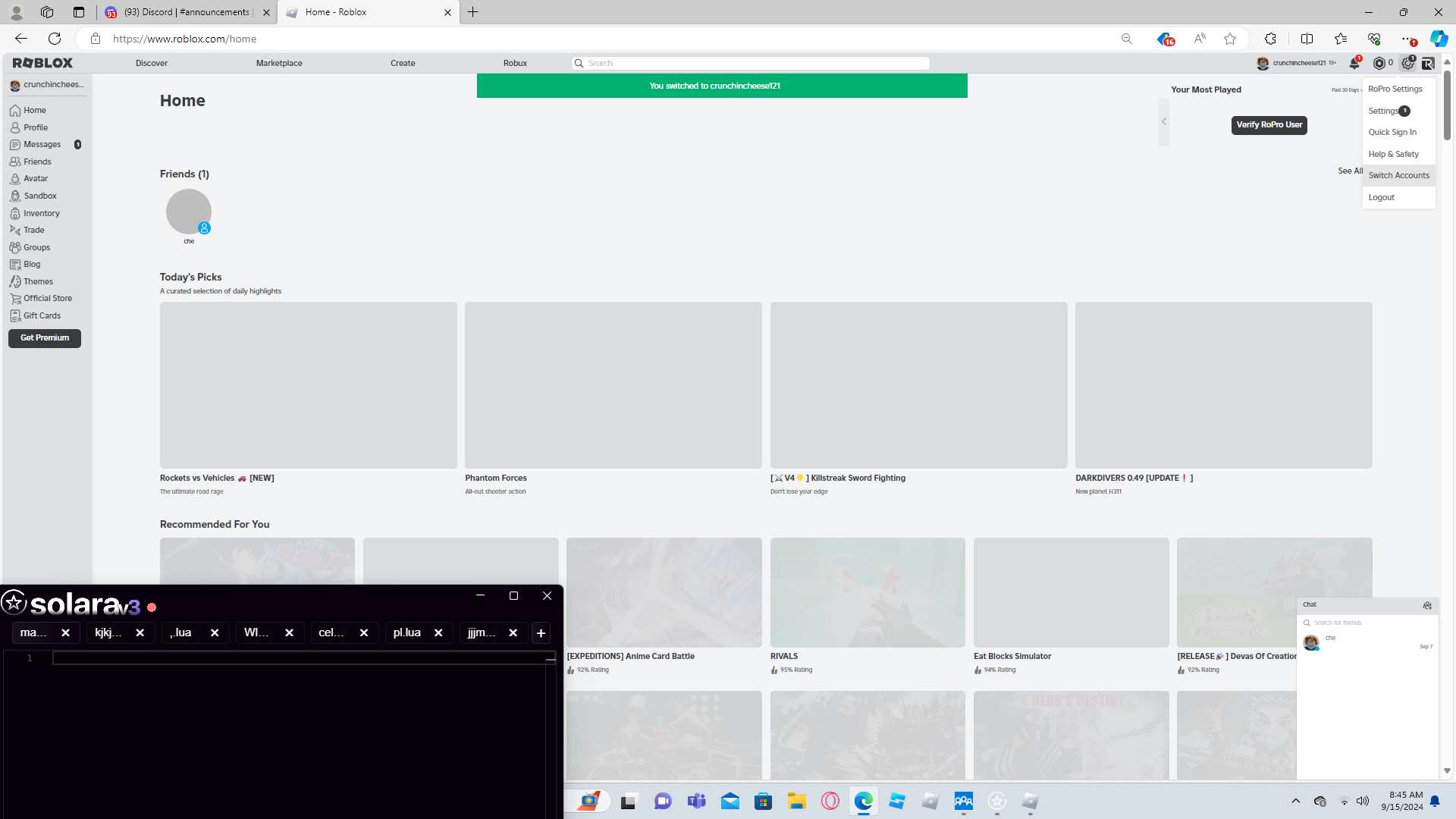The width and height of the screenshot is (1456, 819).
Task: Focus the Roblox Search field
Action: pos(751,63)
